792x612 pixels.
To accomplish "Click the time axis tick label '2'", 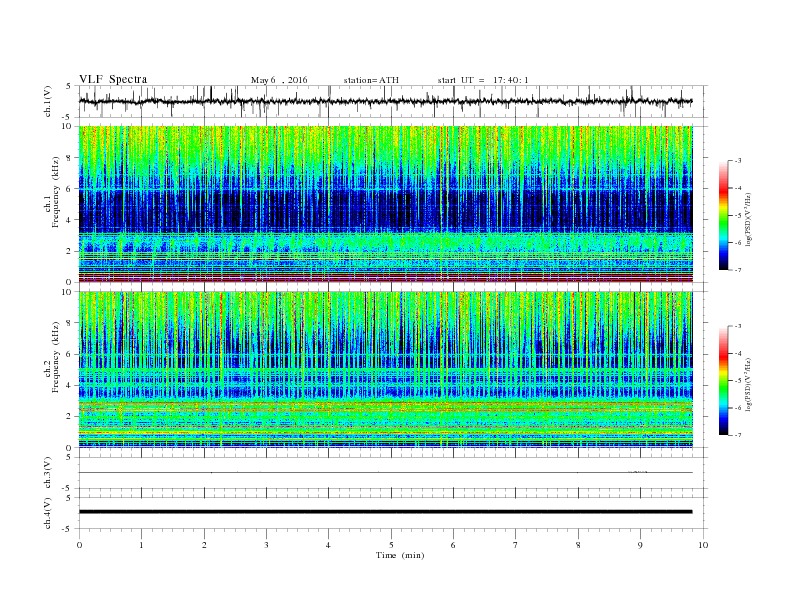I will (x=204, y=545).
